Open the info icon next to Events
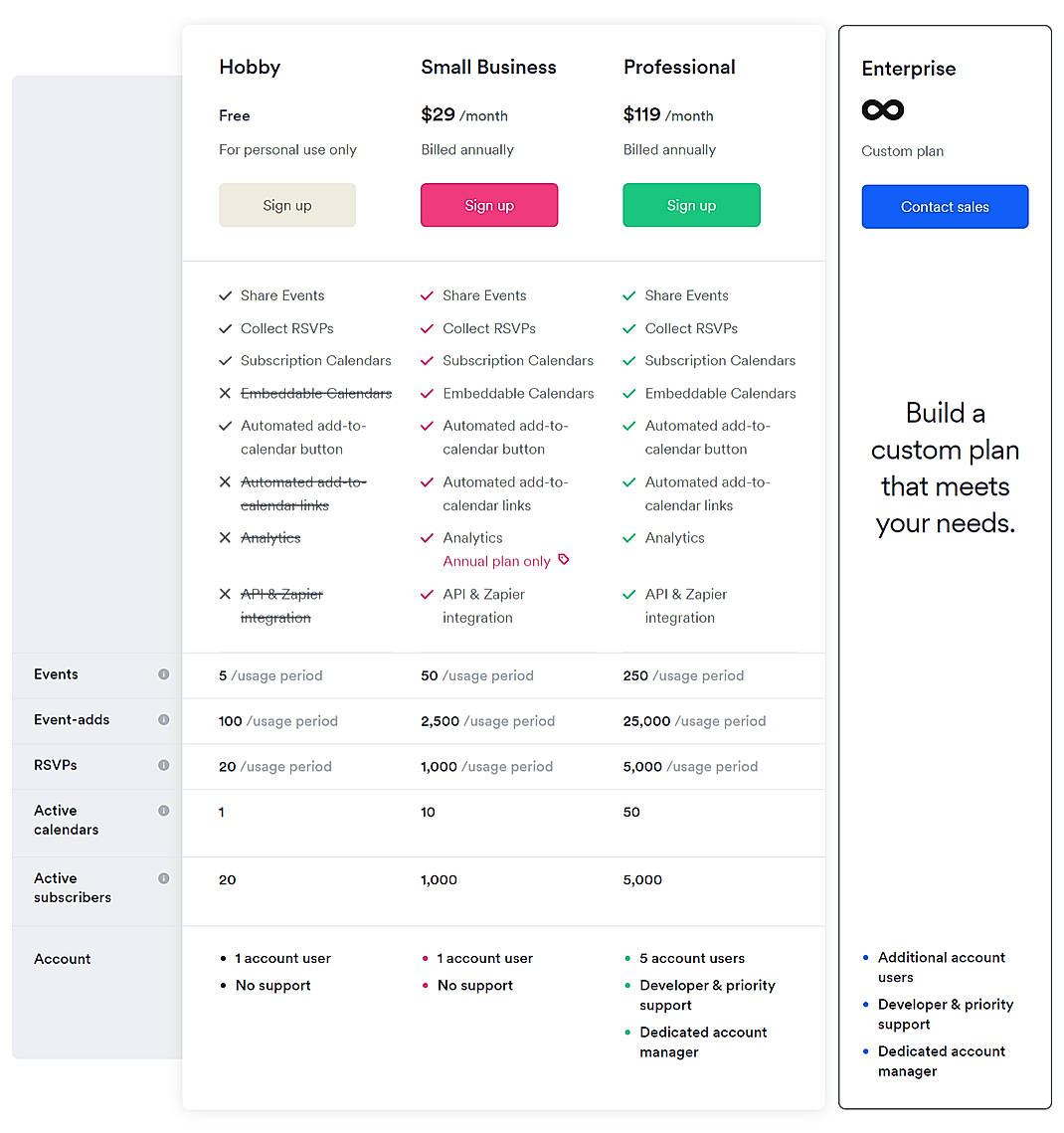The width and height of the screenshot is (1064, 1133). [164, 674]
